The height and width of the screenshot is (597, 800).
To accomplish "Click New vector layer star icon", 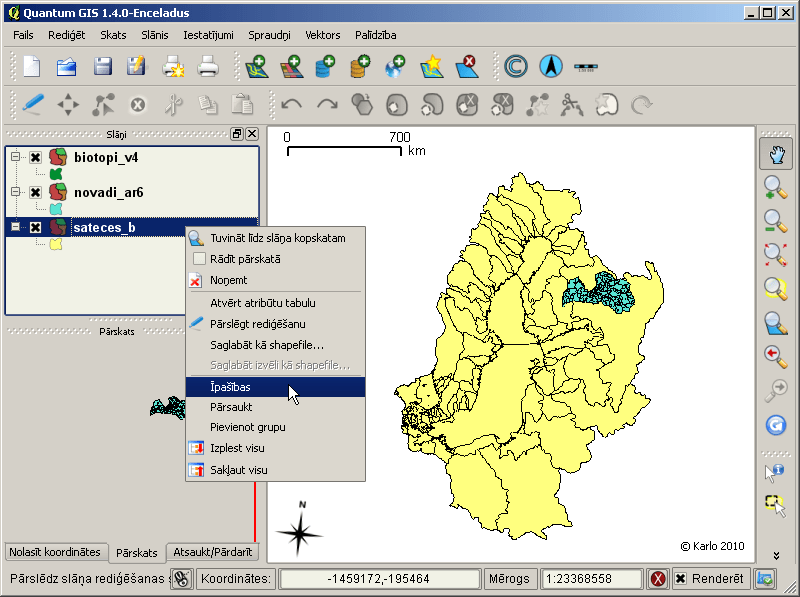I will [x=431, y=66].
